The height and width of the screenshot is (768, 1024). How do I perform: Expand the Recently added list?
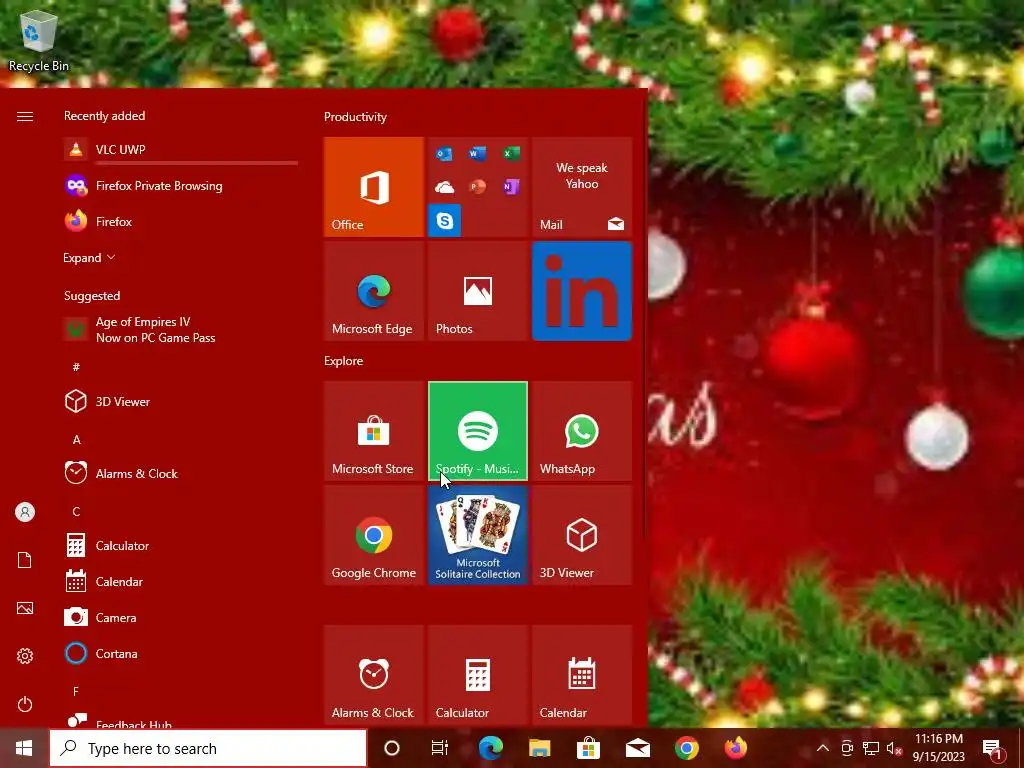89,257
